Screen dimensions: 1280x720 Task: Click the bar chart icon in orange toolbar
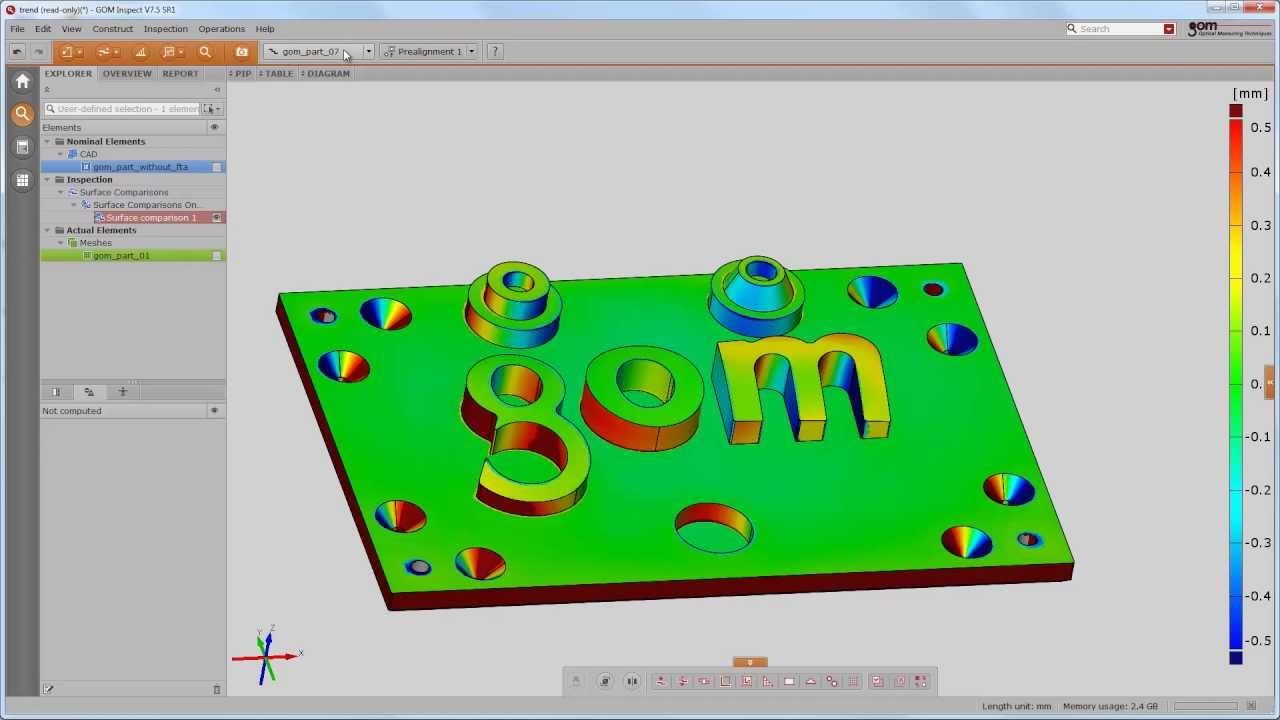point(140,52)
